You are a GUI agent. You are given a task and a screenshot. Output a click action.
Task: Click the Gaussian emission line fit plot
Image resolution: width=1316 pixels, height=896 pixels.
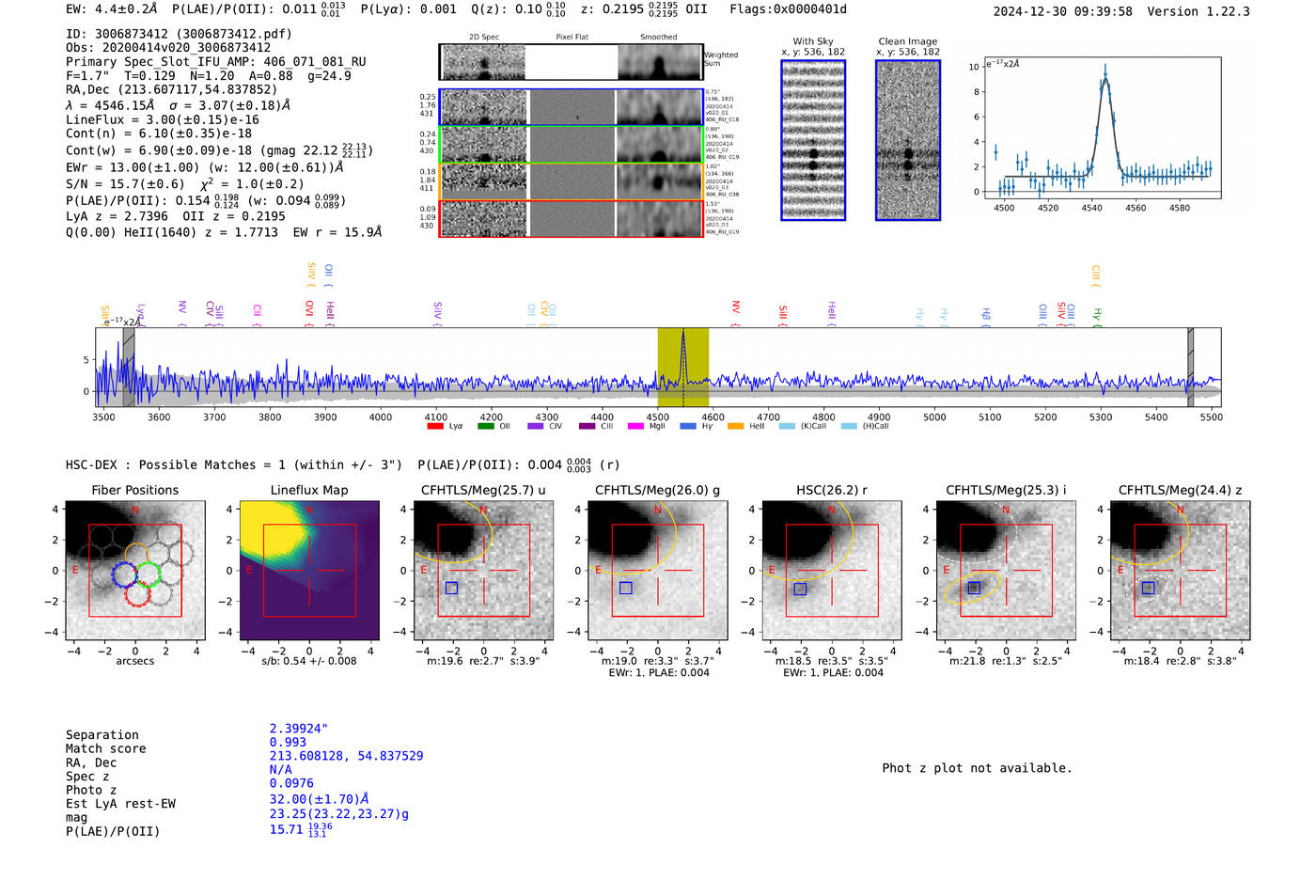1102,128
